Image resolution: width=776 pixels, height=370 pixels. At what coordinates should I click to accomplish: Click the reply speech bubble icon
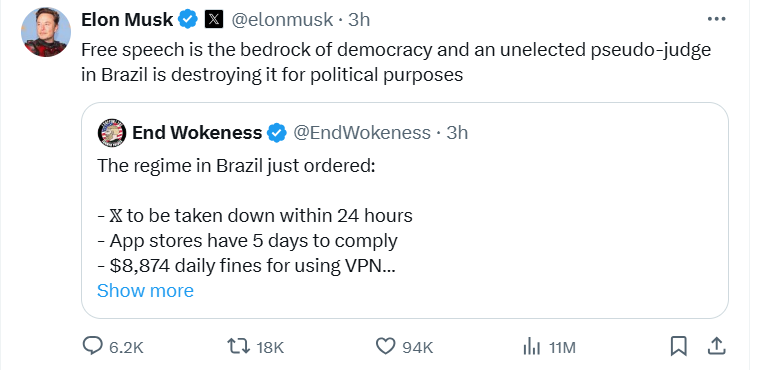click(92, 346)
